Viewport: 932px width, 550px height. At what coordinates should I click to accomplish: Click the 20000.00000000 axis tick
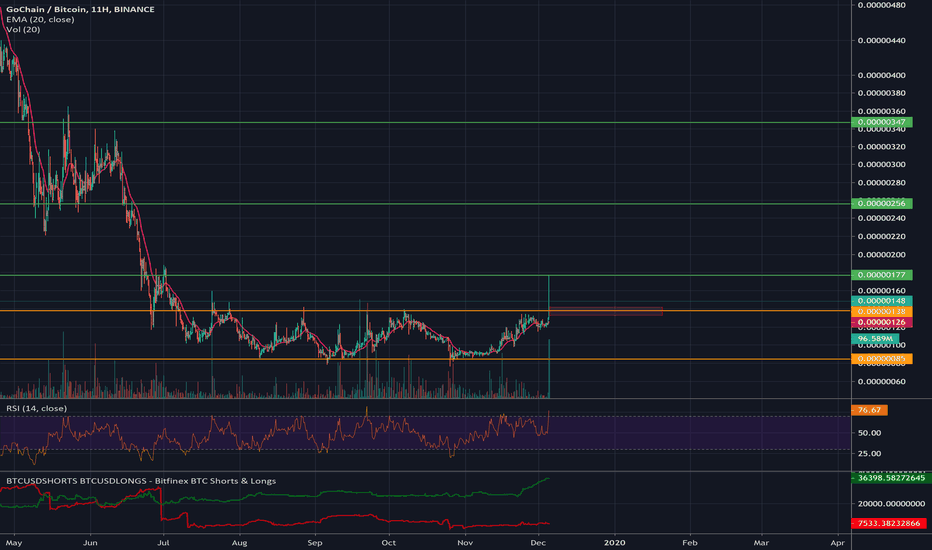891,503
